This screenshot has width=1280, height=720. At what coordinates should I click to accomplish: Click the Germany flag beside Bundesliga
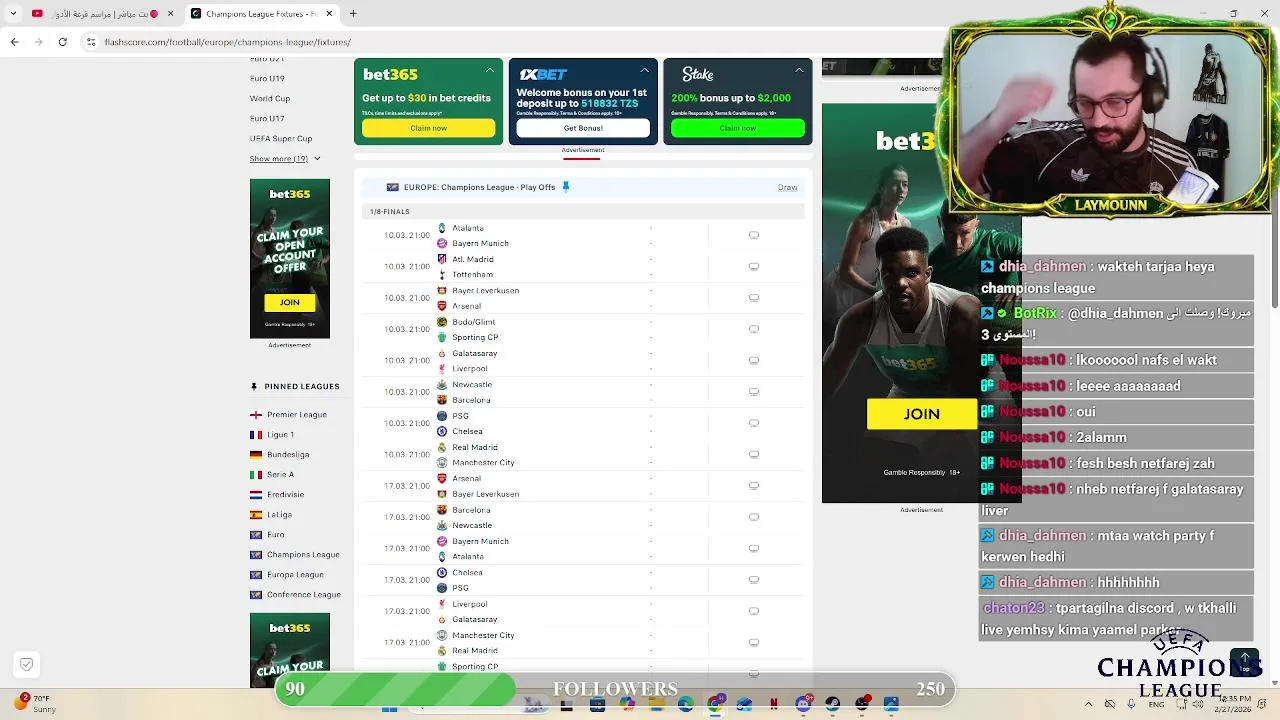click(x=256, y=454)
